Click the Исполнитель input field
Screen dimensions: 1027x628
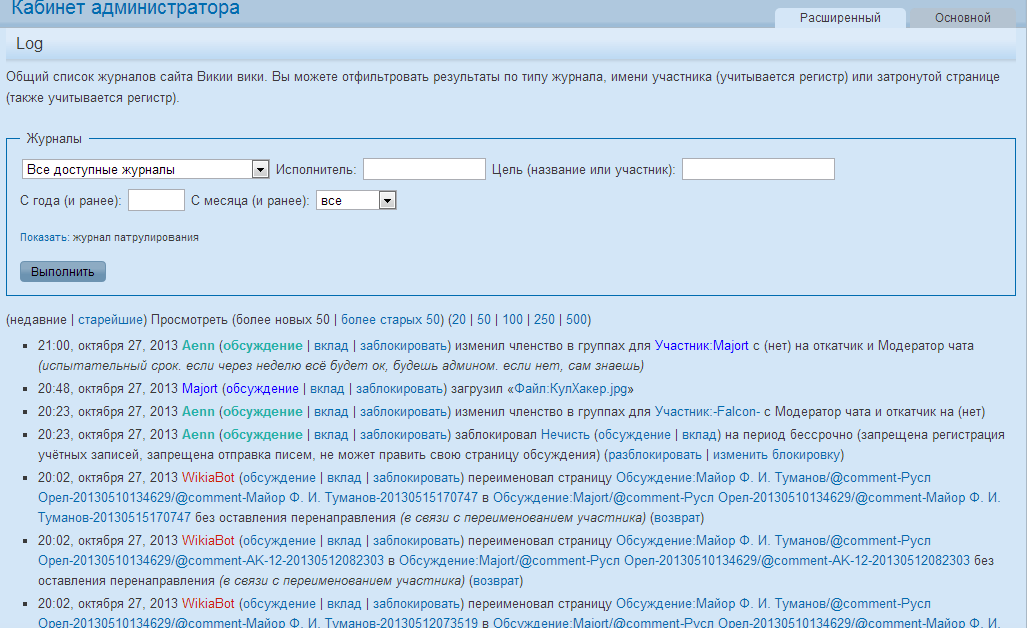click(x=424, y=169)
